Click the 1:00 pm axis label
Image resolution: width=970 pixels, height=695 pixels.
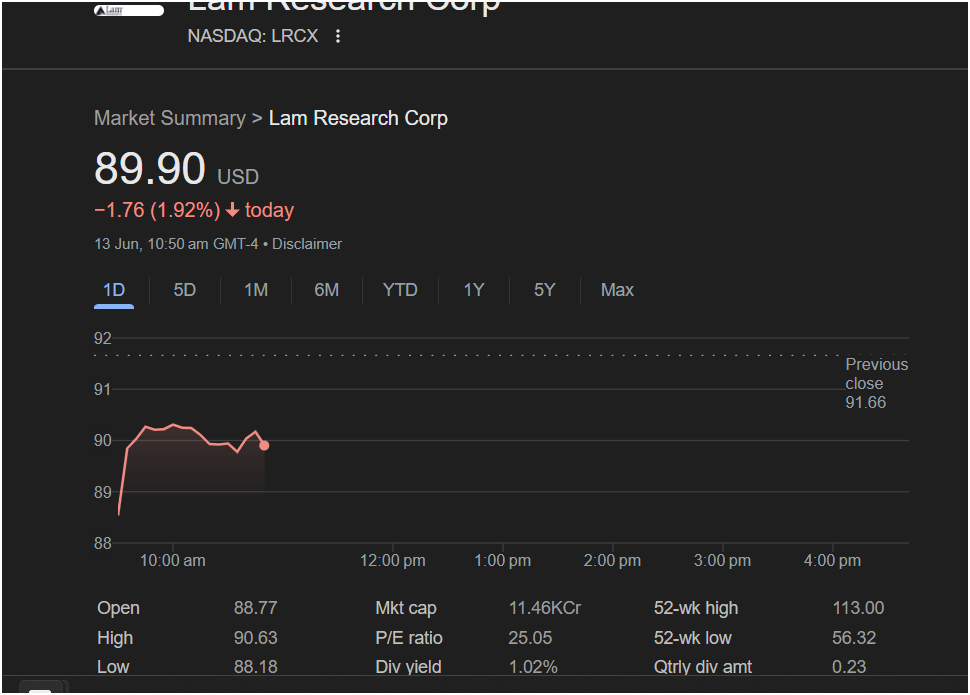pyautogui.click(x=502, y=561)
